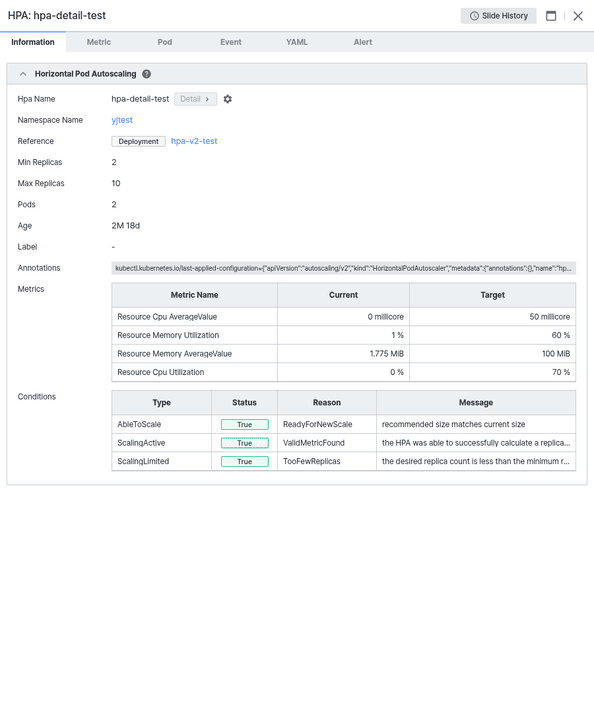This screenshot has height=713, width=594.
Task: Collapse the Horizontal Pod Autoscaling section
Action: (23, 74)
